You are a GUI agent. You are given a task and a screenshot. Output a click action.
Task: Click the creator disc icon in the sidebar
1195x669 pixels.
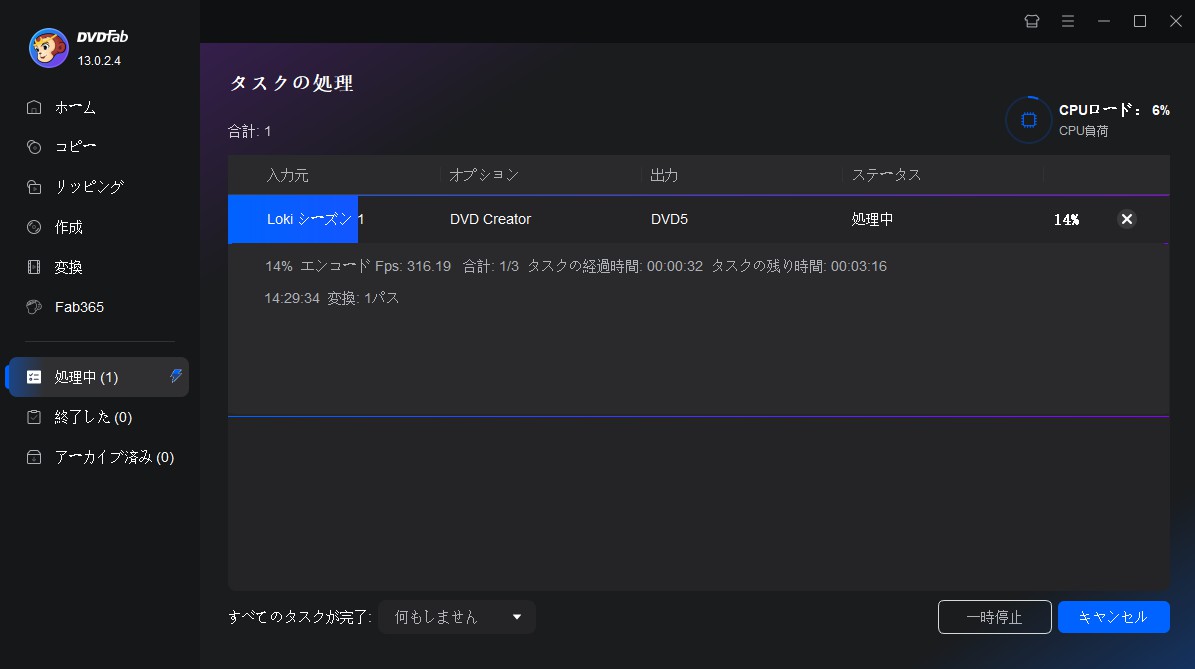tap(34, 227)
